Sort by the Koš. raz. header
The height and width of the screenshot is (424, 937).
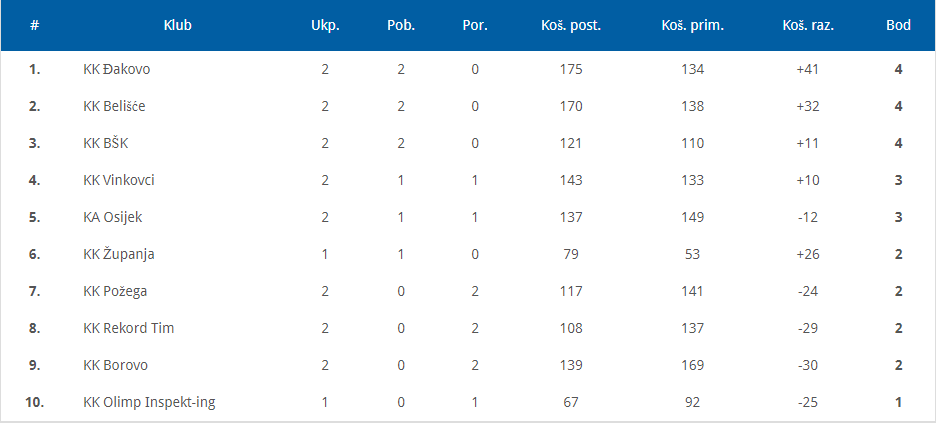coord(807,25)
